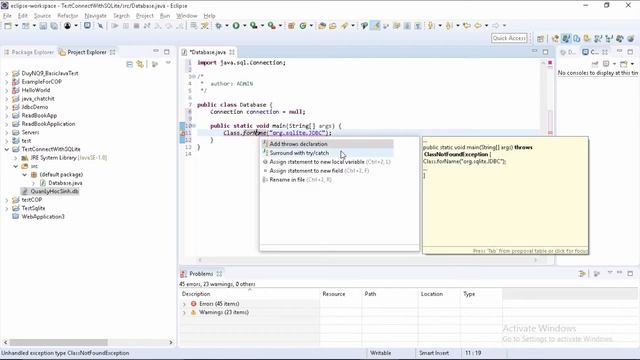Open the Window menu
This screenshot has width=640, height=360.
[187, 16]
